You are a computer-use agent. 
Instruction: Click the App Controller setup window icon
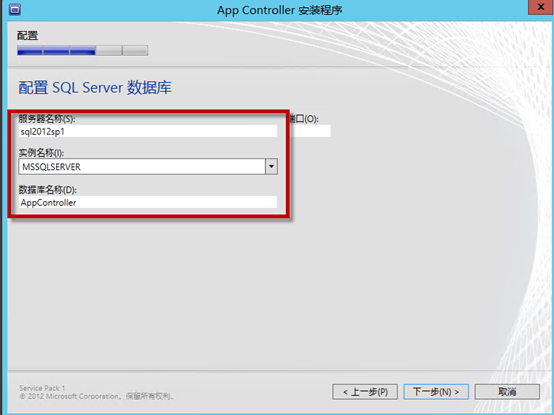[x=15, y=10]
